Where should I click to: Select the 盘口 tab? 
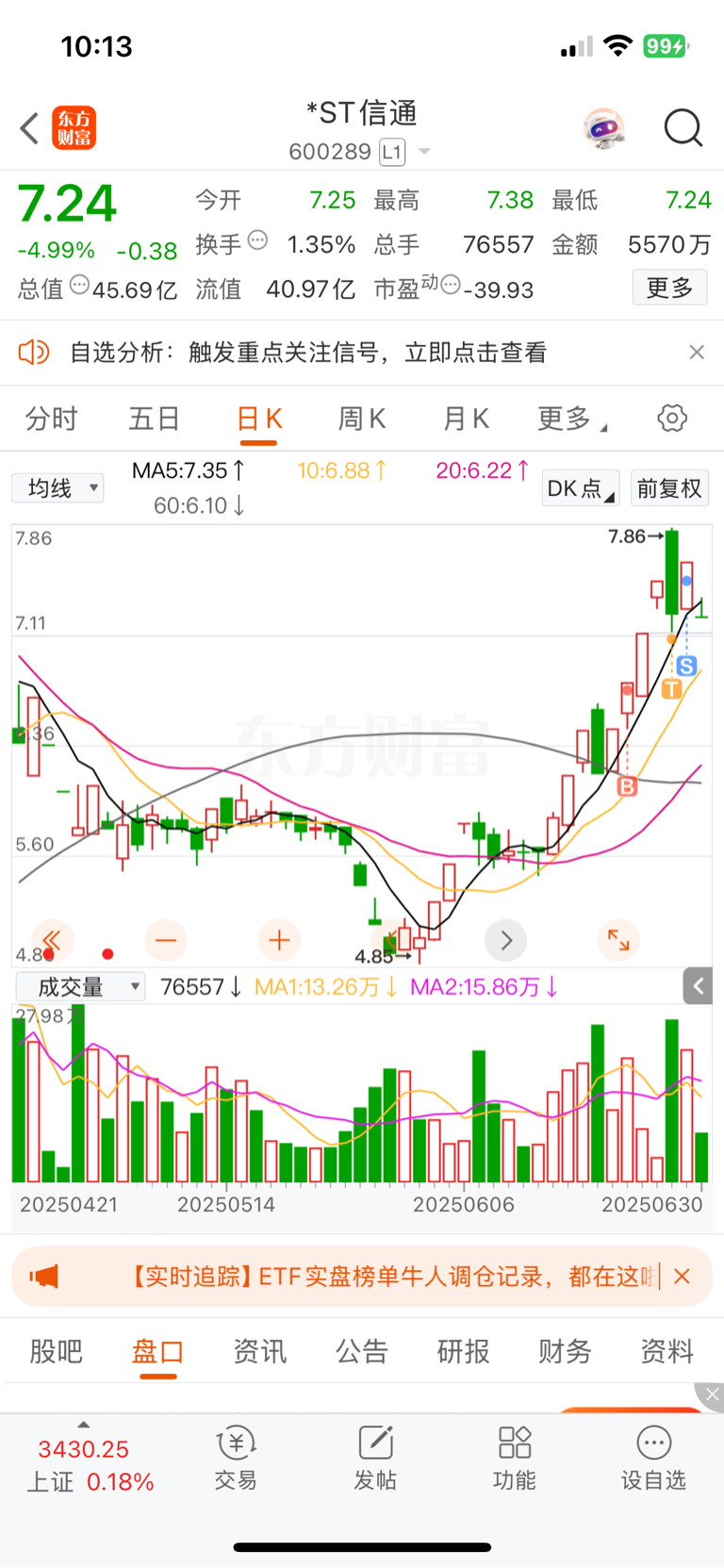click(157, 1351)
